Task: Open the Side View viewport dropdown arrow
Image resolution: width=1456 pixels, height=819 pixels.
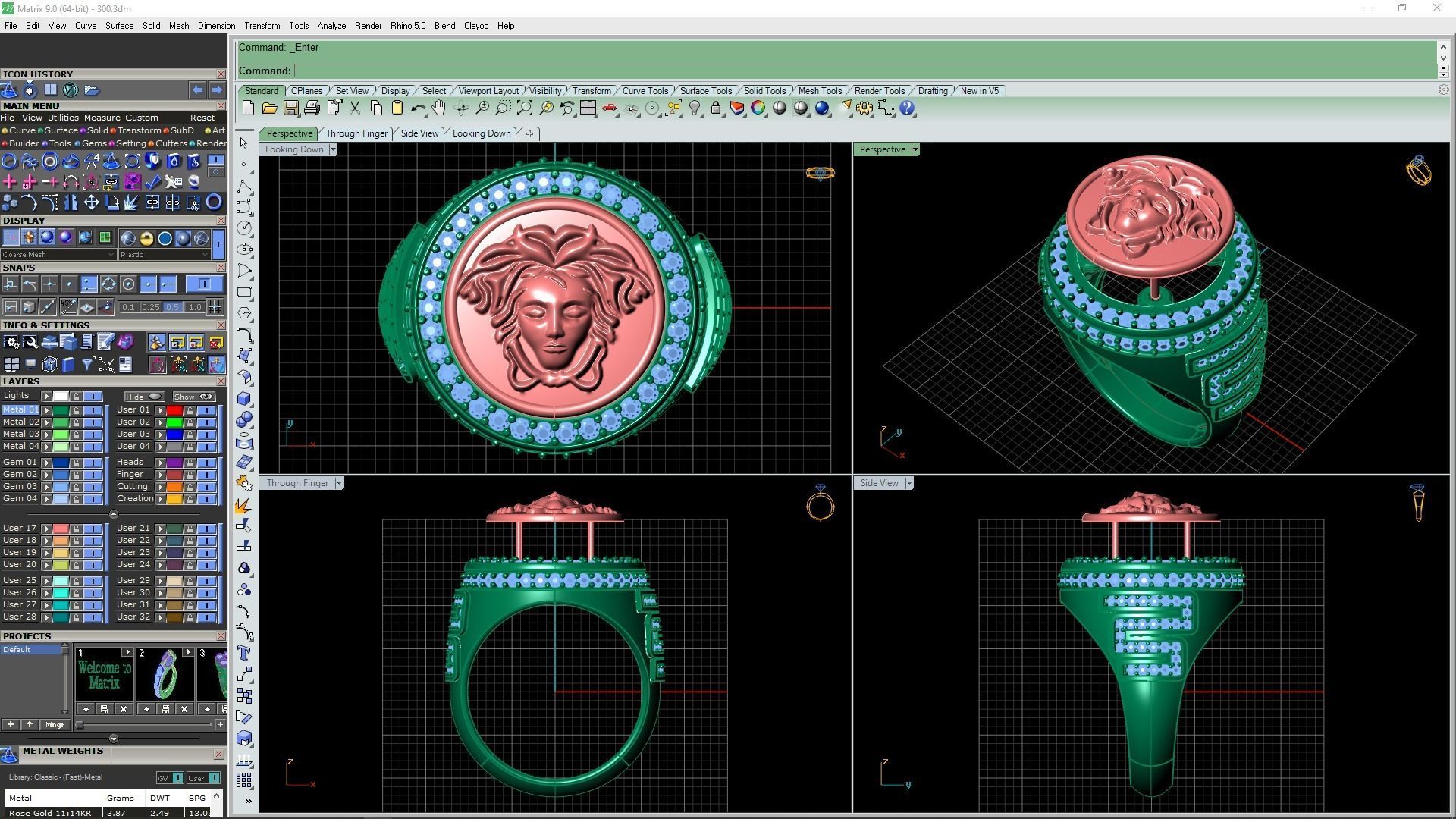Action: (908, 483)
